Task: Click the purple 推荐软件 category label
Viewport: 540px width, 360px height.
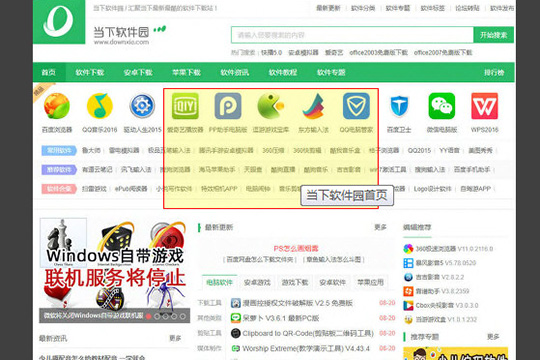Action: tap(59, 169)
